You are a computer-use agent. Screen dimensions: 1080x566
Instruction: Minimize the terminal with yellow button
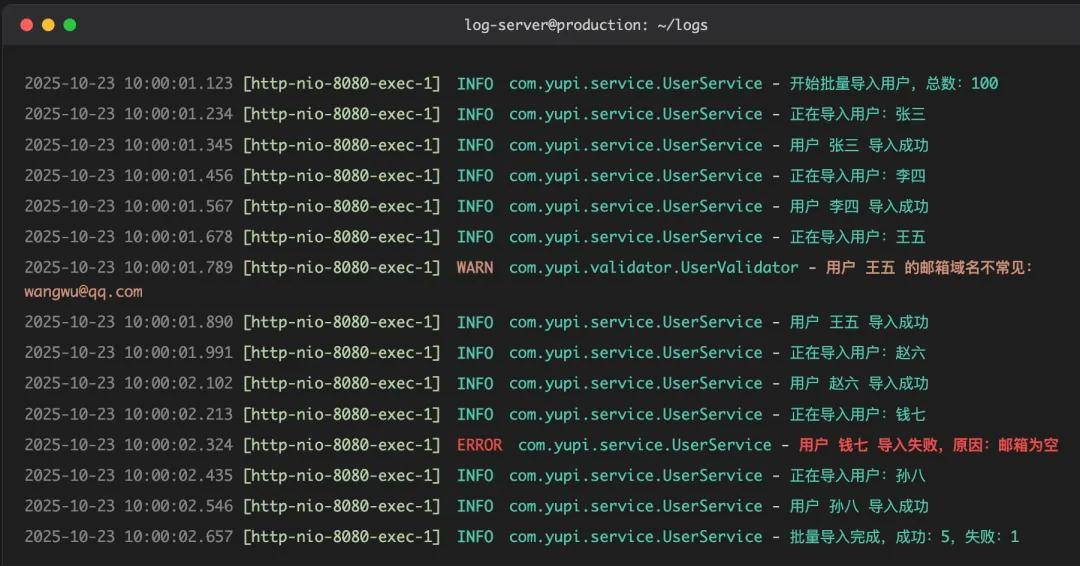click(48, 25)
